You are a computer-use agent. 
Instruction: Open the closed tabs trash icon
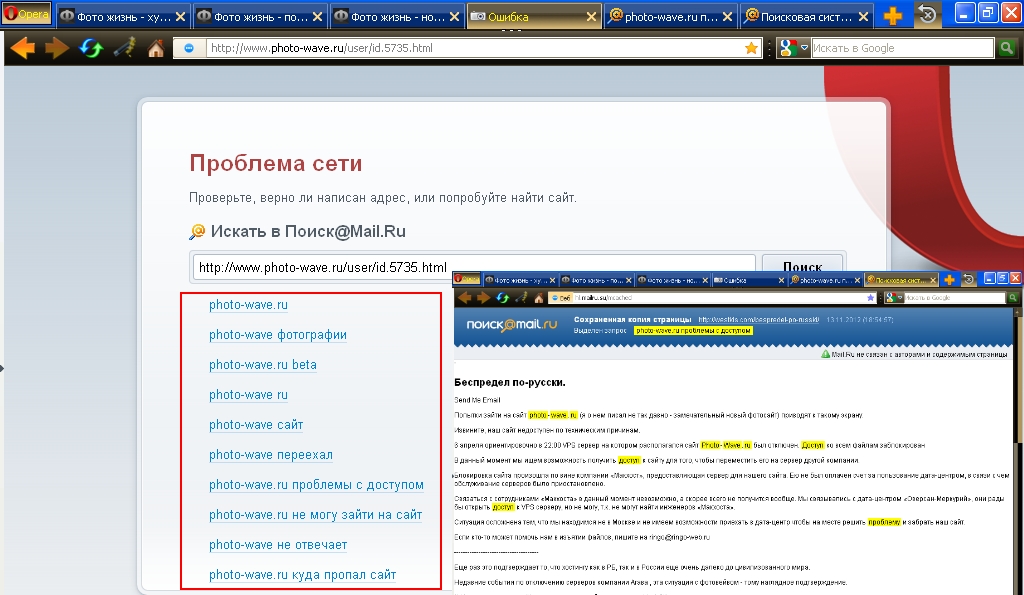tap(927, 16)
